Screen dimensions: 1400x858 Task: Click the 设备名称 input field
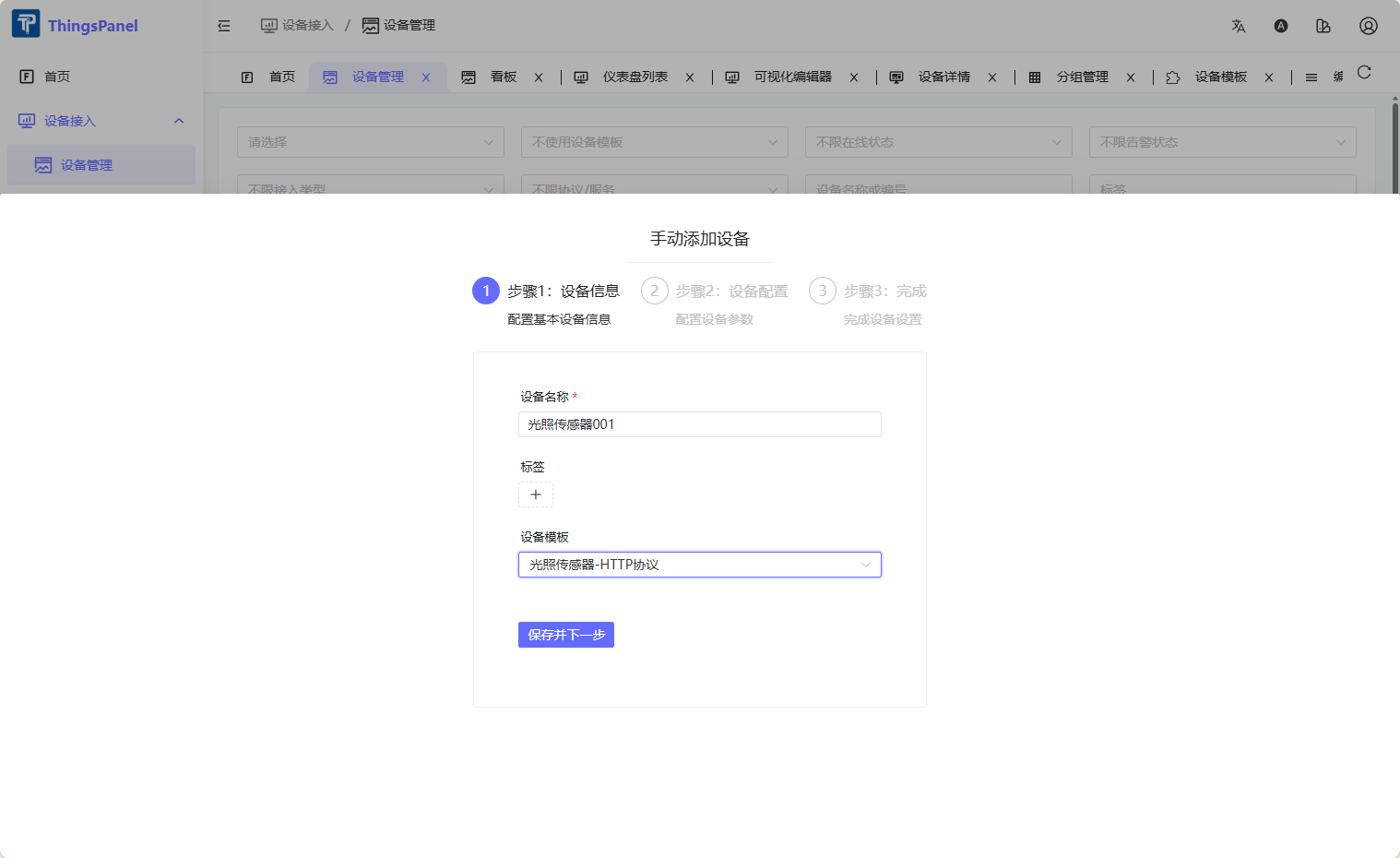[700, 424]
